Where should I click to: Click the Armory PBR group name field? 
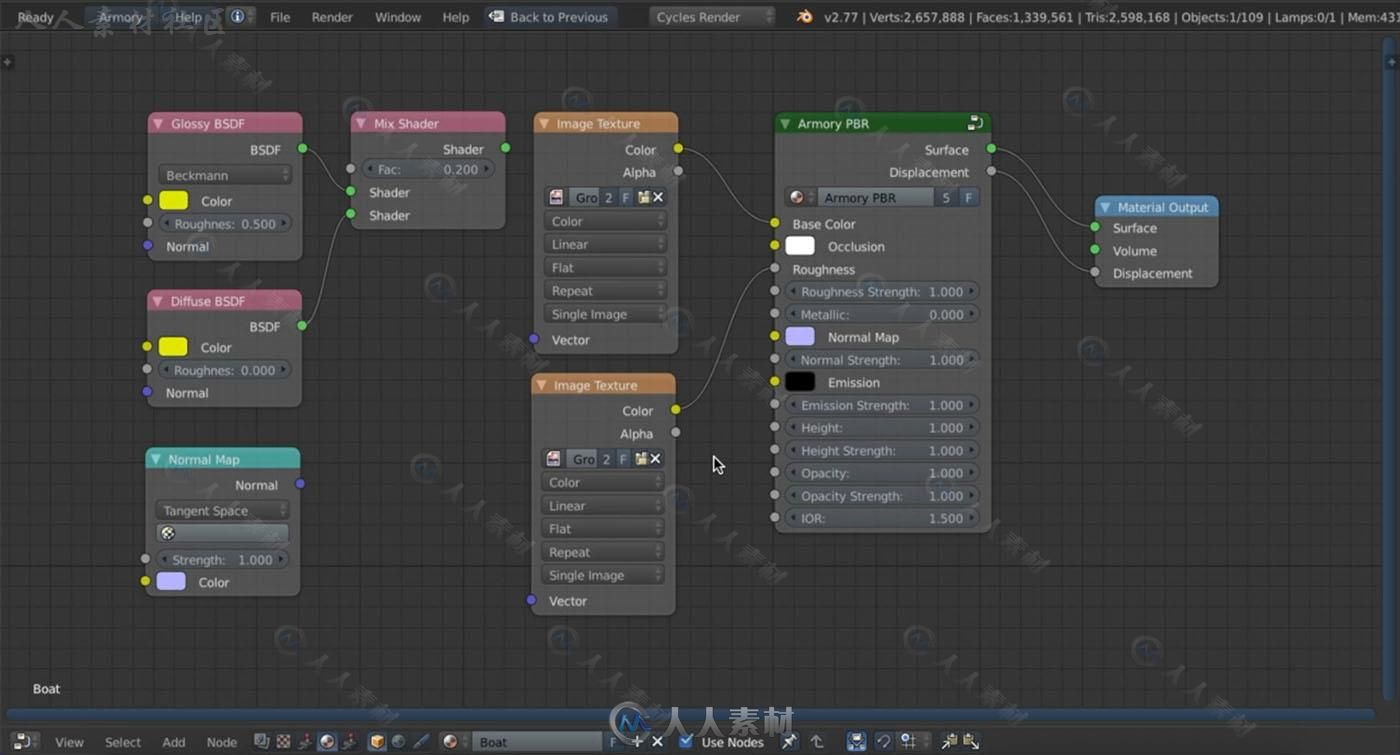click(876, 198)
